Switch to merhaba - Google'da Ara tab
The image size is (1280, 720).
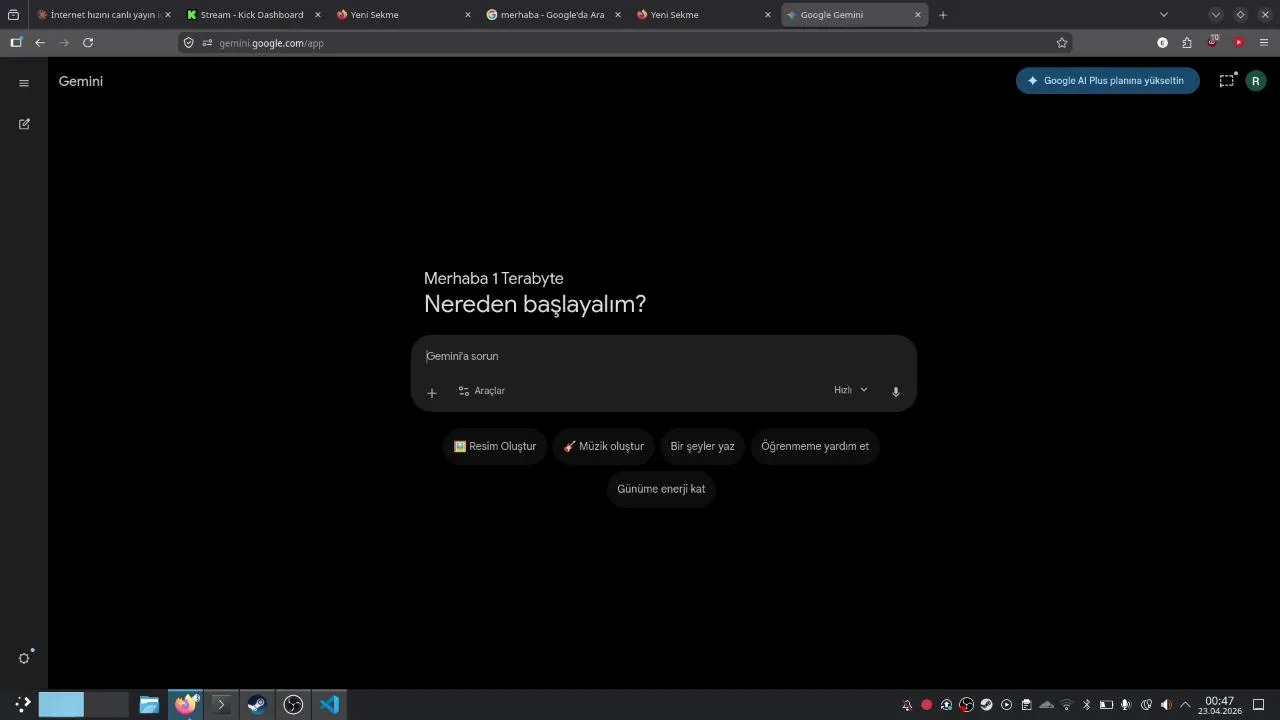[x=553, y=15]
